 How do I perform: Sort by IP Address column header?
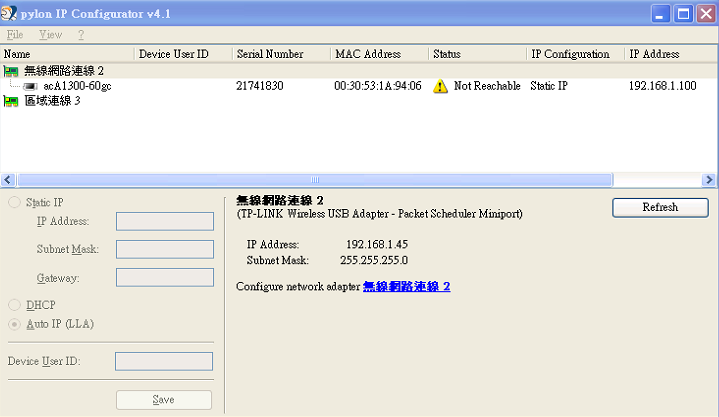(672, 54)
